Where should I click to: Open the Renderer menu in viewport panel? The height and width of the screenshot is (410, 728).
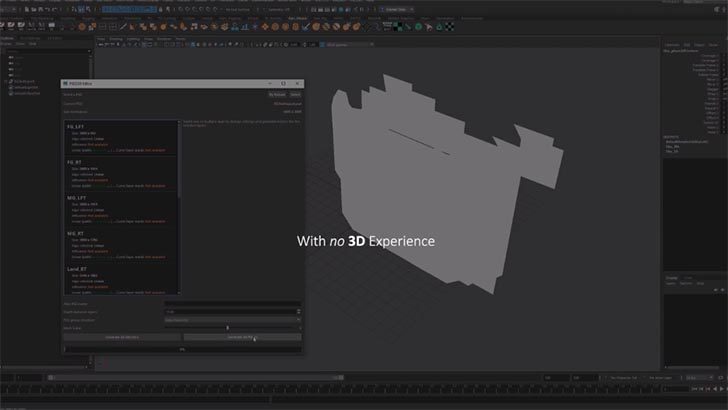click(x=165, y=39)
